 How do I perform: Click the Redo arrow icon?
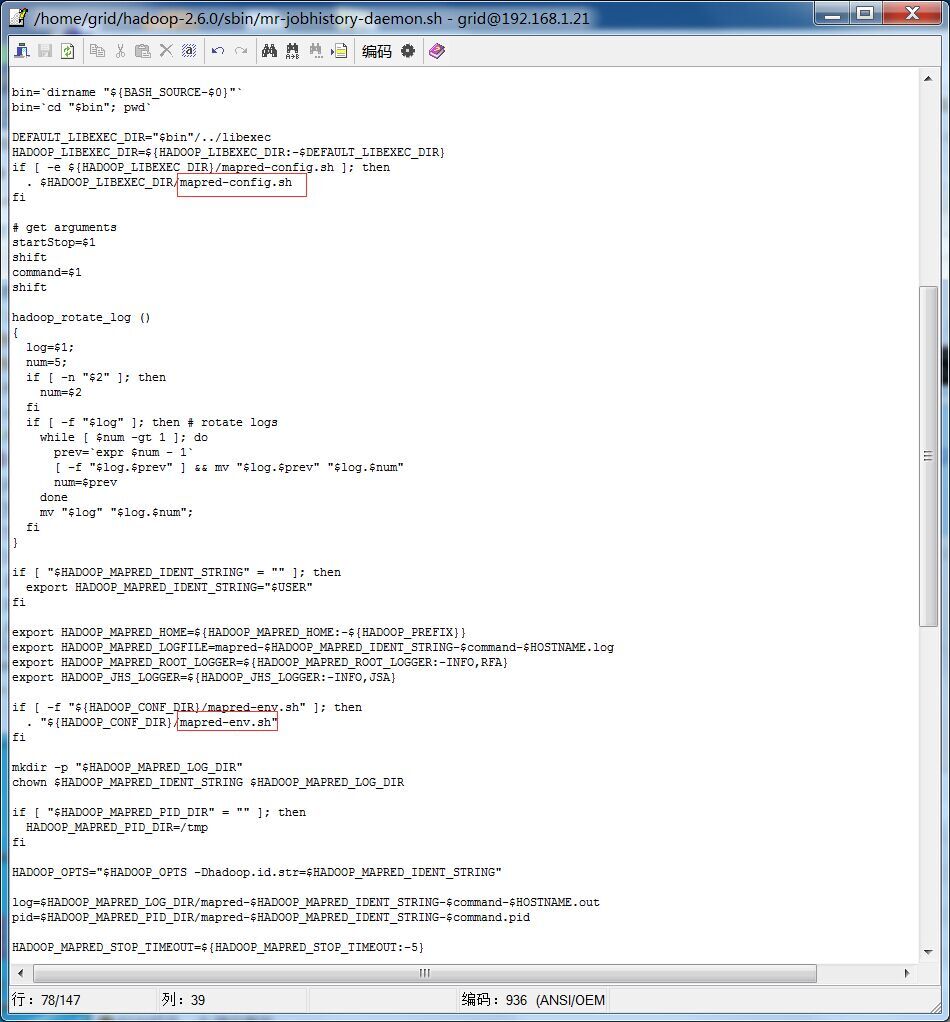coord(240,51)
